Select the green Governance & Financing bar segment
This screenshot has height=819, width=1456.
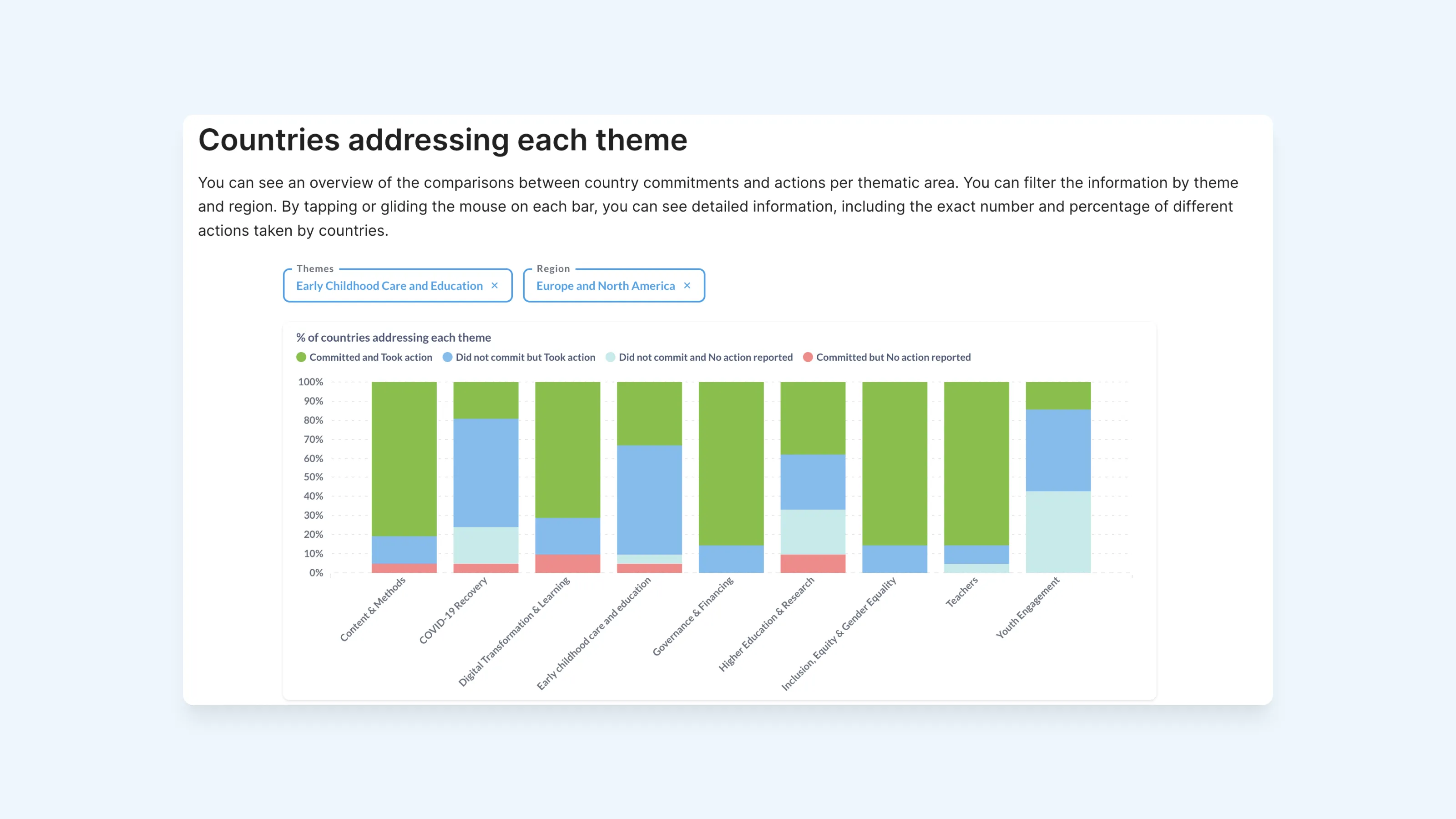[731, 464]
